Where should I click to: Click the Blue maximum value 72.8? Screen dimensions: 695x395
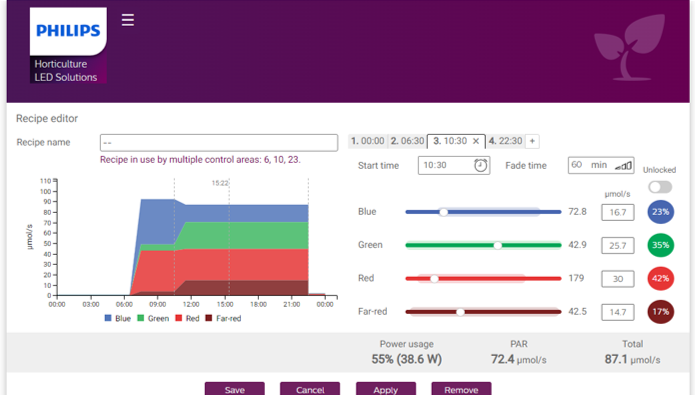click(577, 212)
